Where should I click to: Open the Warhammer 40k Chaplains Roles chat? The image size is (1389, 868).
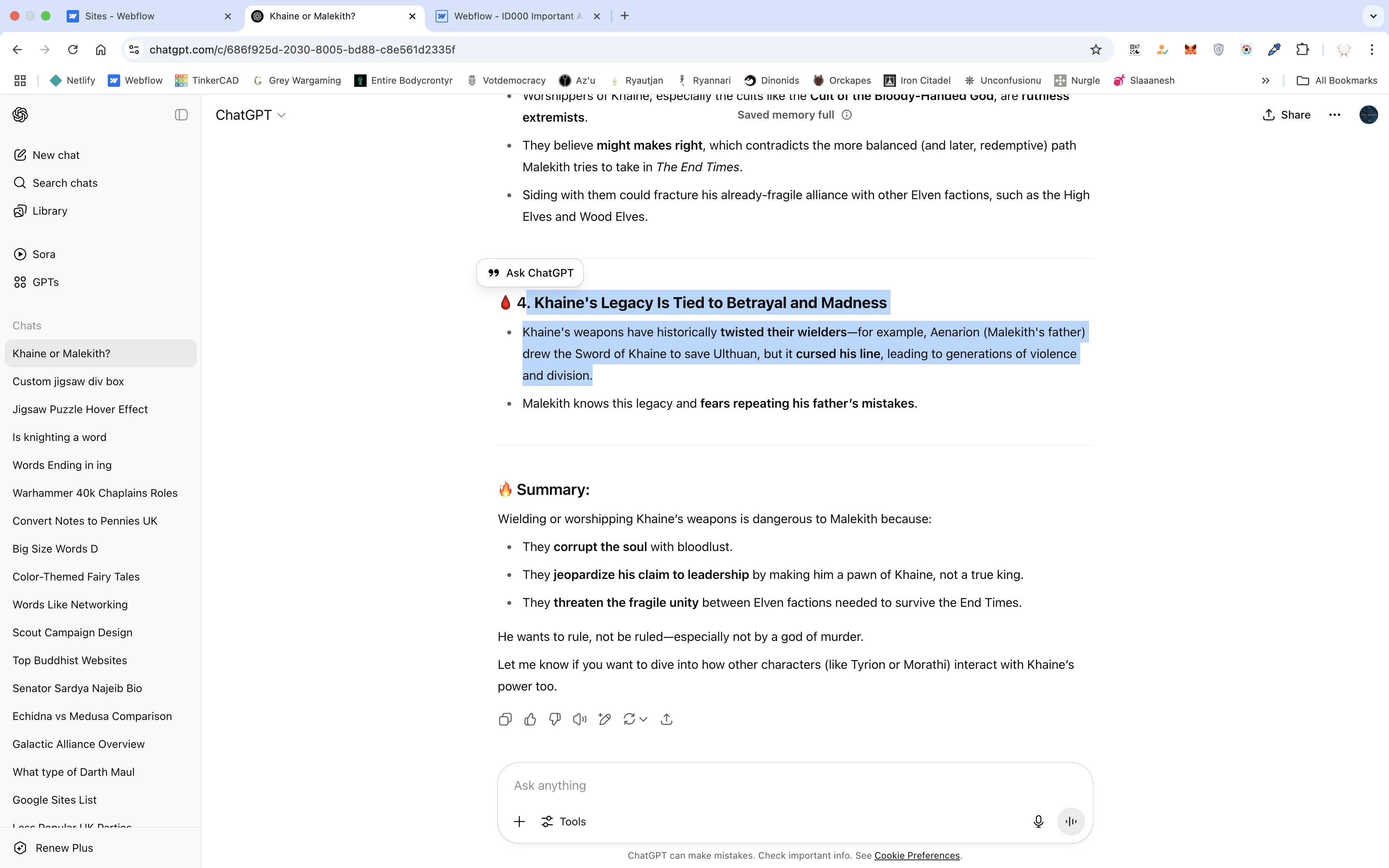95,493
